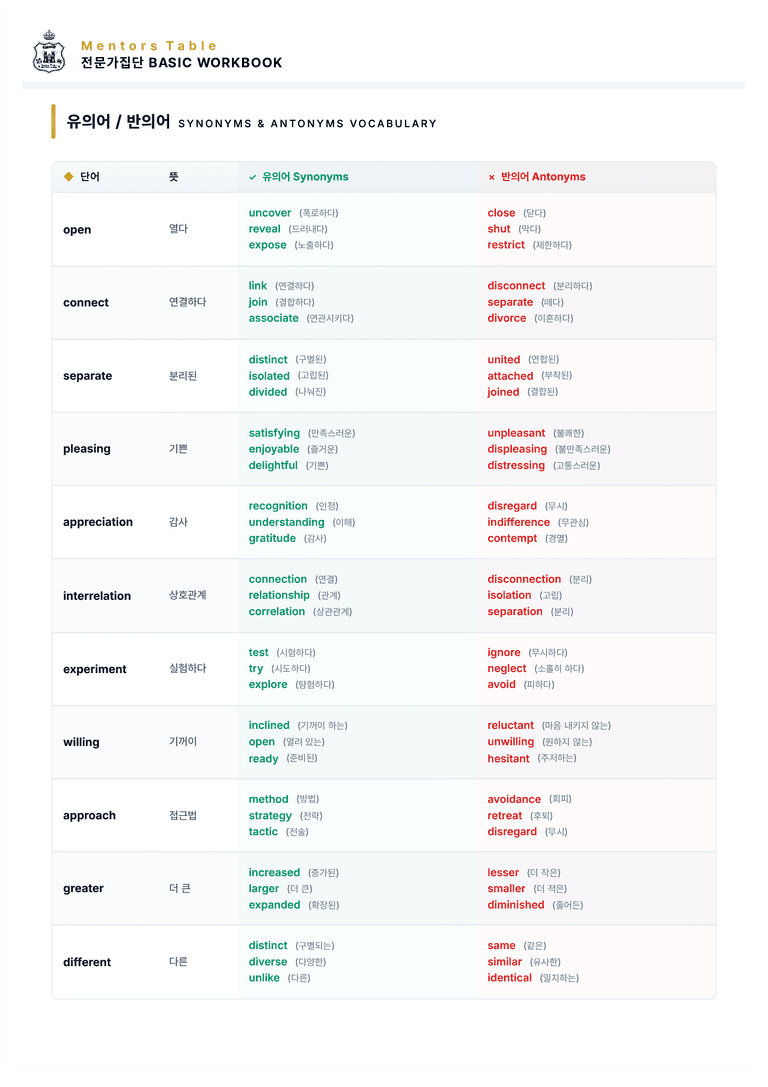Click the antonym 'diminished'
768x1087 pixels.
[x=516, y=905]
